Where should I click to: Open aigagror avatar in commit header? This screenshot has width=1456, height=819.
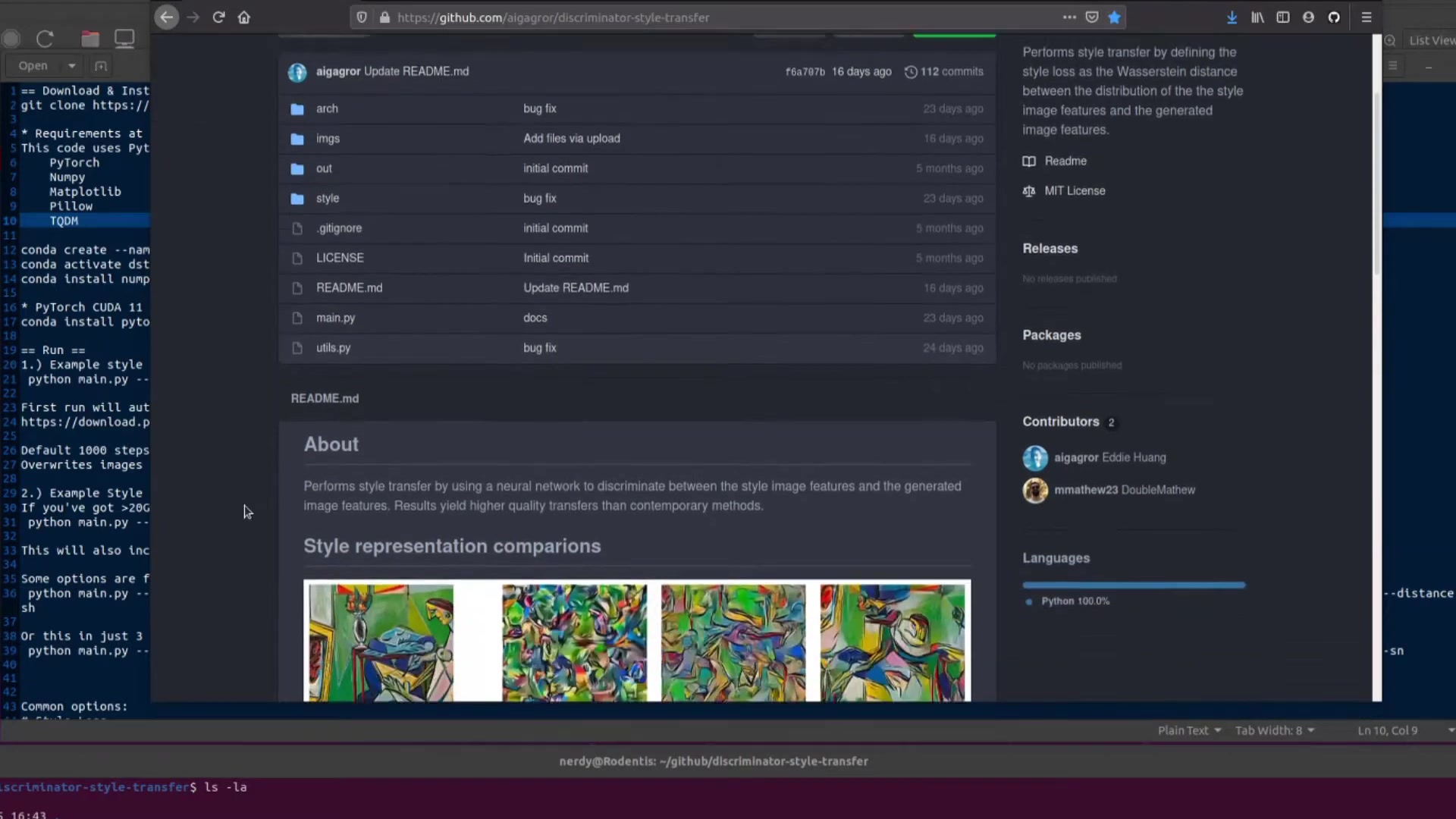(x=297, y=72)
